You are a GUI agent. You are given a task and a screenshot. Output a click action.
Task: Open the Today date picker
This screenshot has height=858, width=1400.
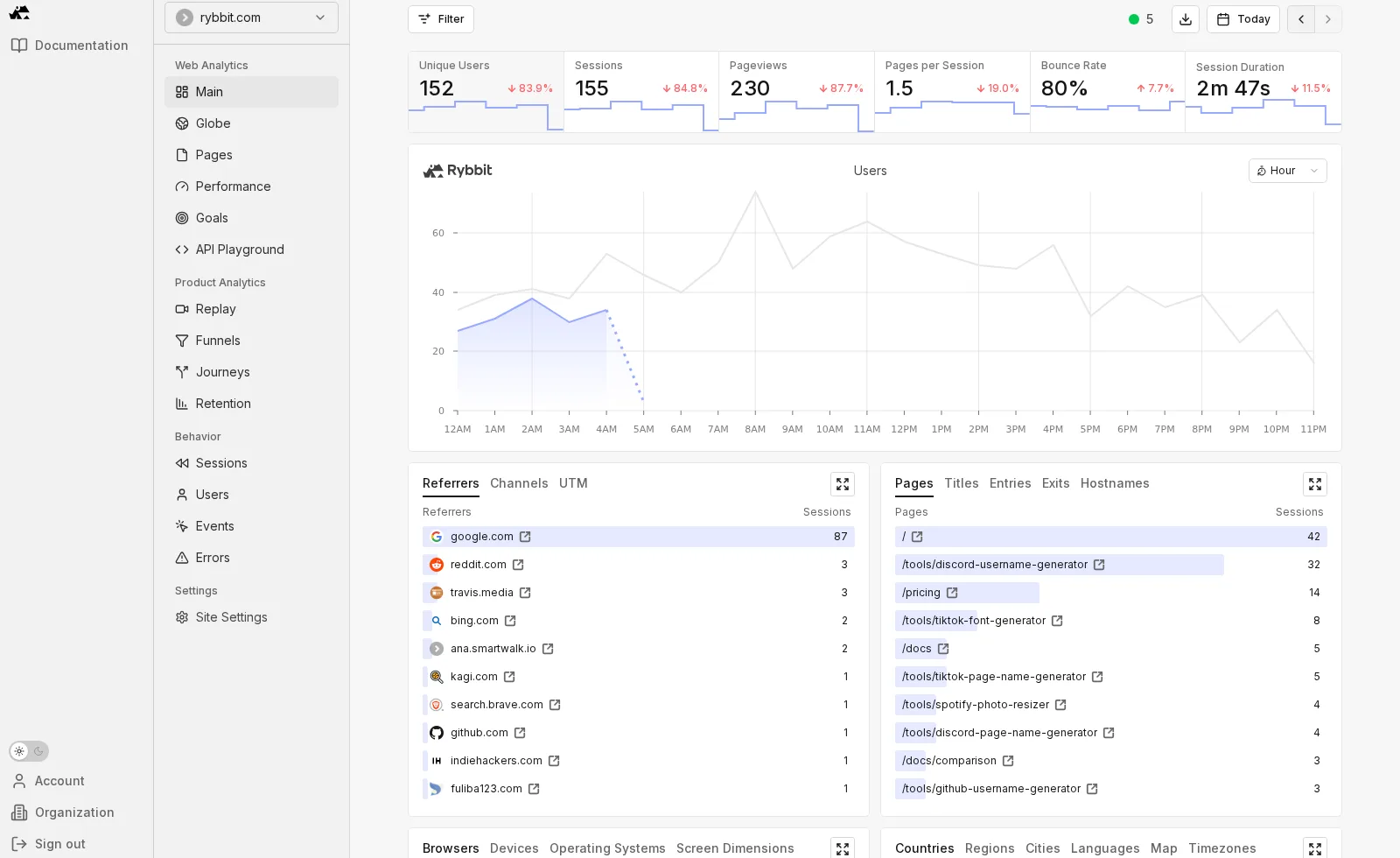(x=1243, y=19)
